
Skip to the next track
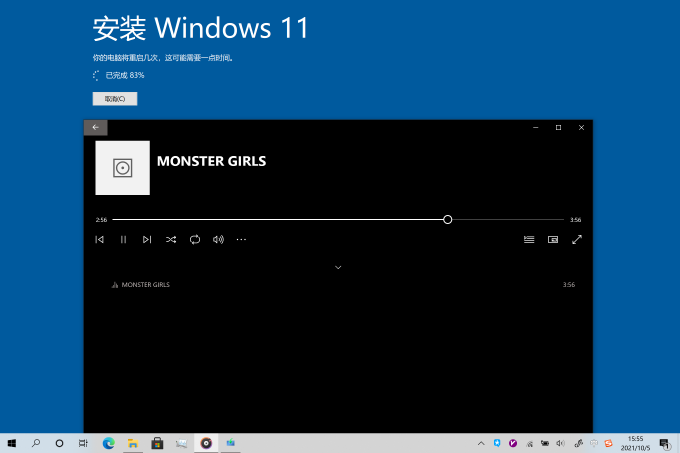click(x=147, y=239)
